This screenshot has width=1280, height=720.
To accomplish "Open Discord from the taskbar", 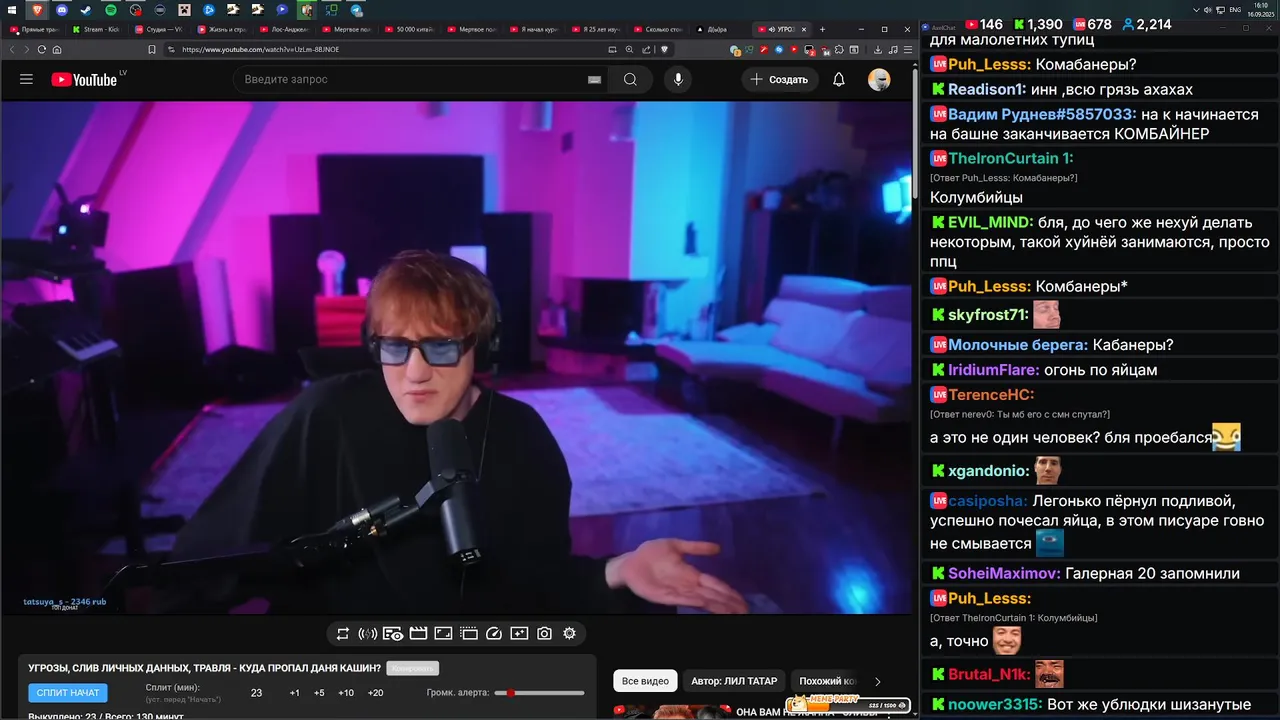I will click(x=61, y=10).
